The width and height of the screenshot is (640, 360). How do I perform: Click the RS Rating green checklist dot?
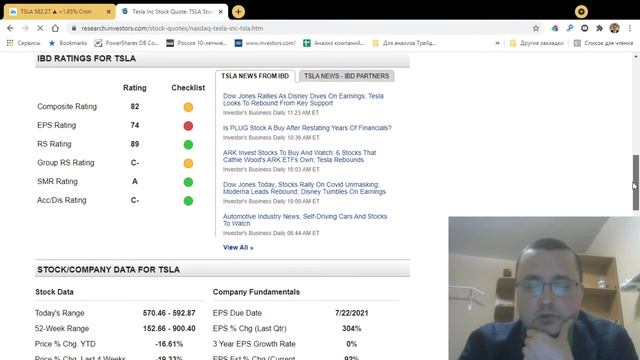(x=188, y=145)
